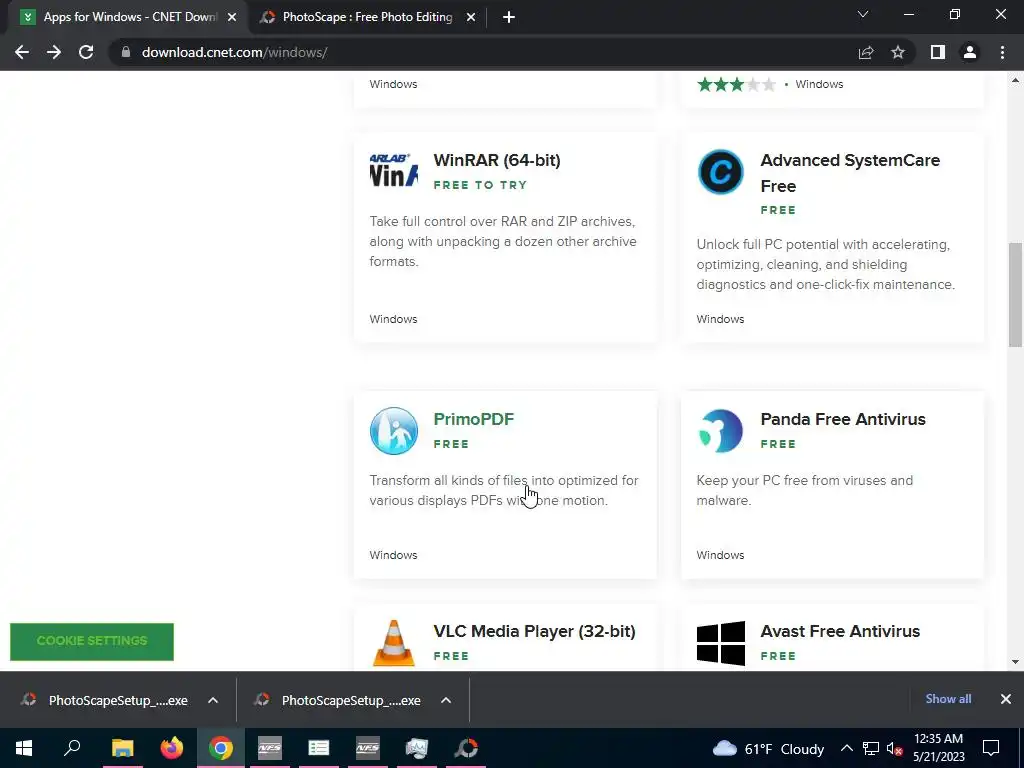Open the 61°F Cloudy weather widget
The height and width of the screenshot is (768, 1024).
(x=767, y=748)
